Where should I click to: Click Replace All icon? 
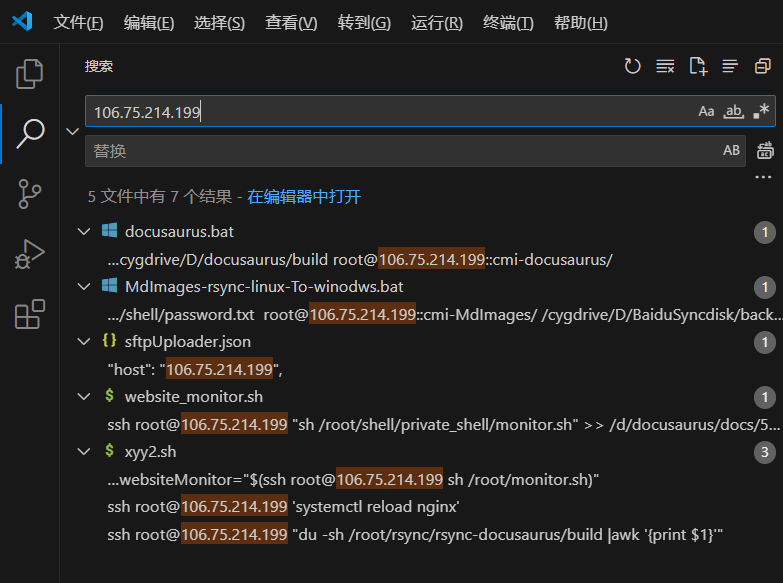point(765,150)
